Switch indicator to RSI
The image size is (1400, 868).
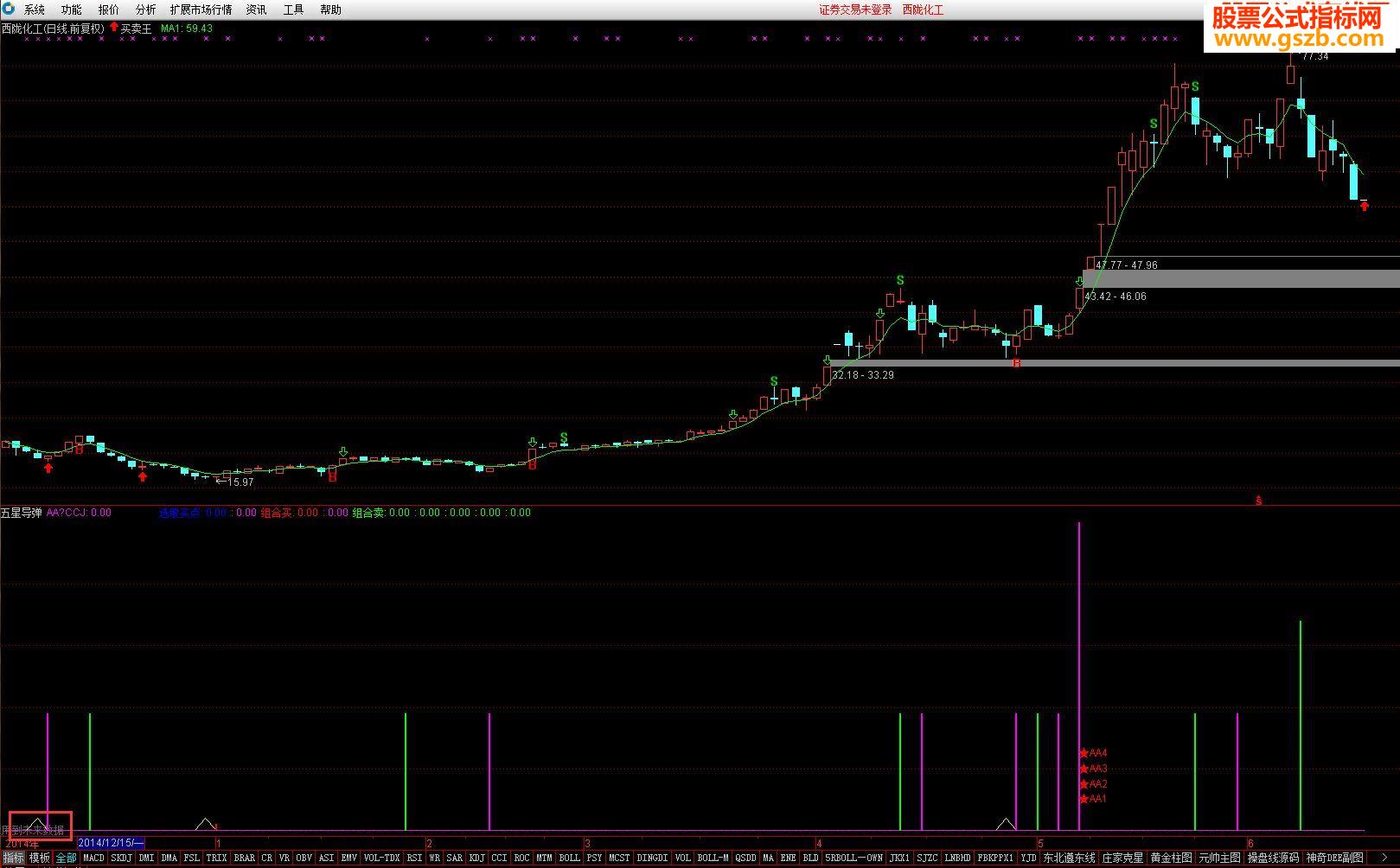(x=414, y=858)
